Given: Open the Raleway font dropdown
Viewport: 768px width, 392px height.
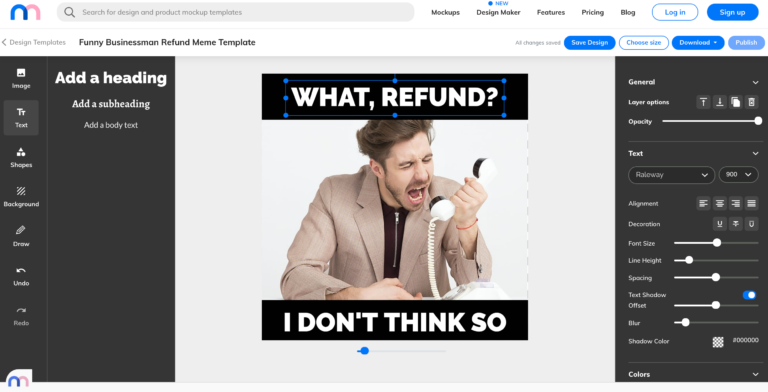Looking at the screenshot, I should click(671, 175).
